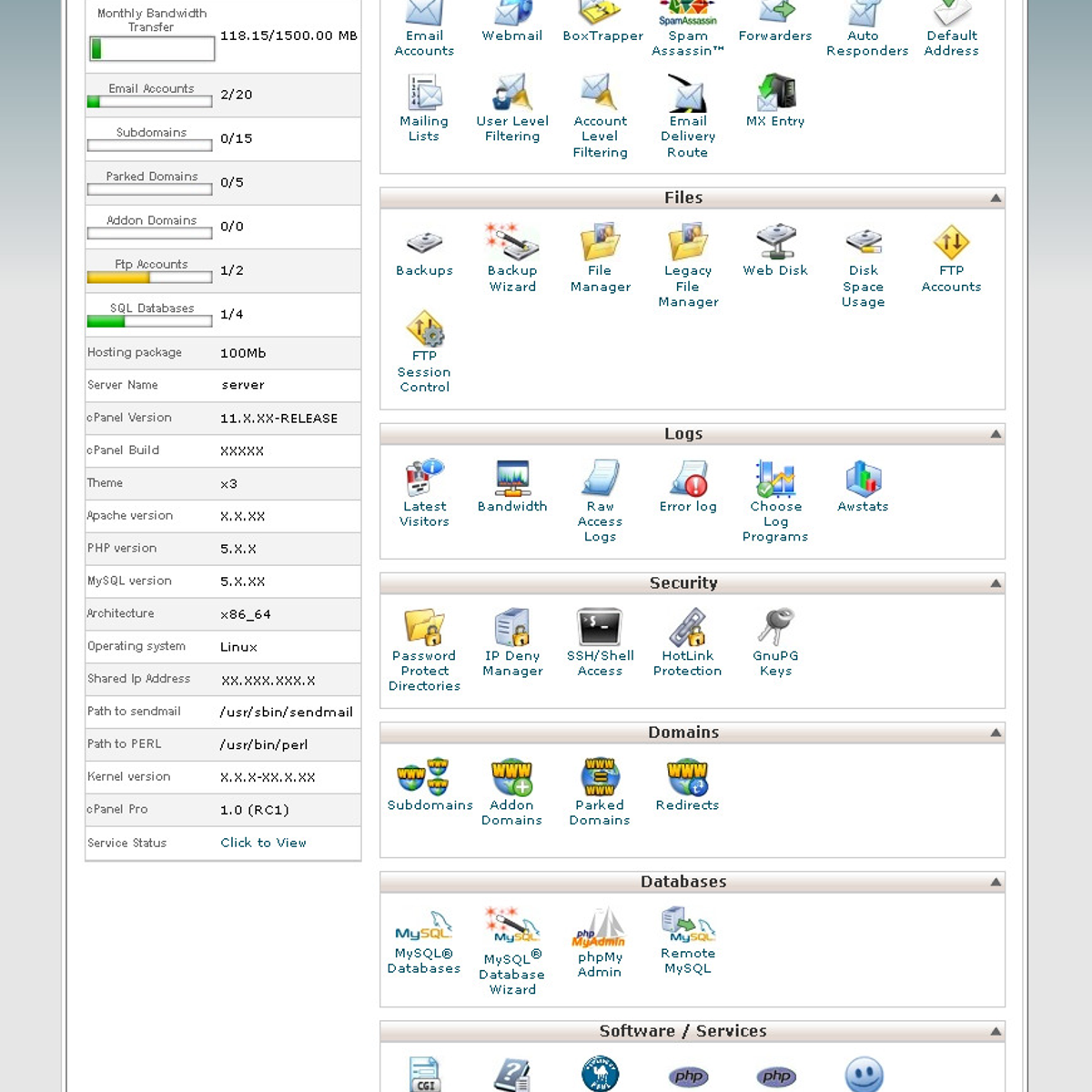Click the Addon Domains stat label in sidebar
This screenshot has width=1092, height=1092.
click(x=151, y=219)
